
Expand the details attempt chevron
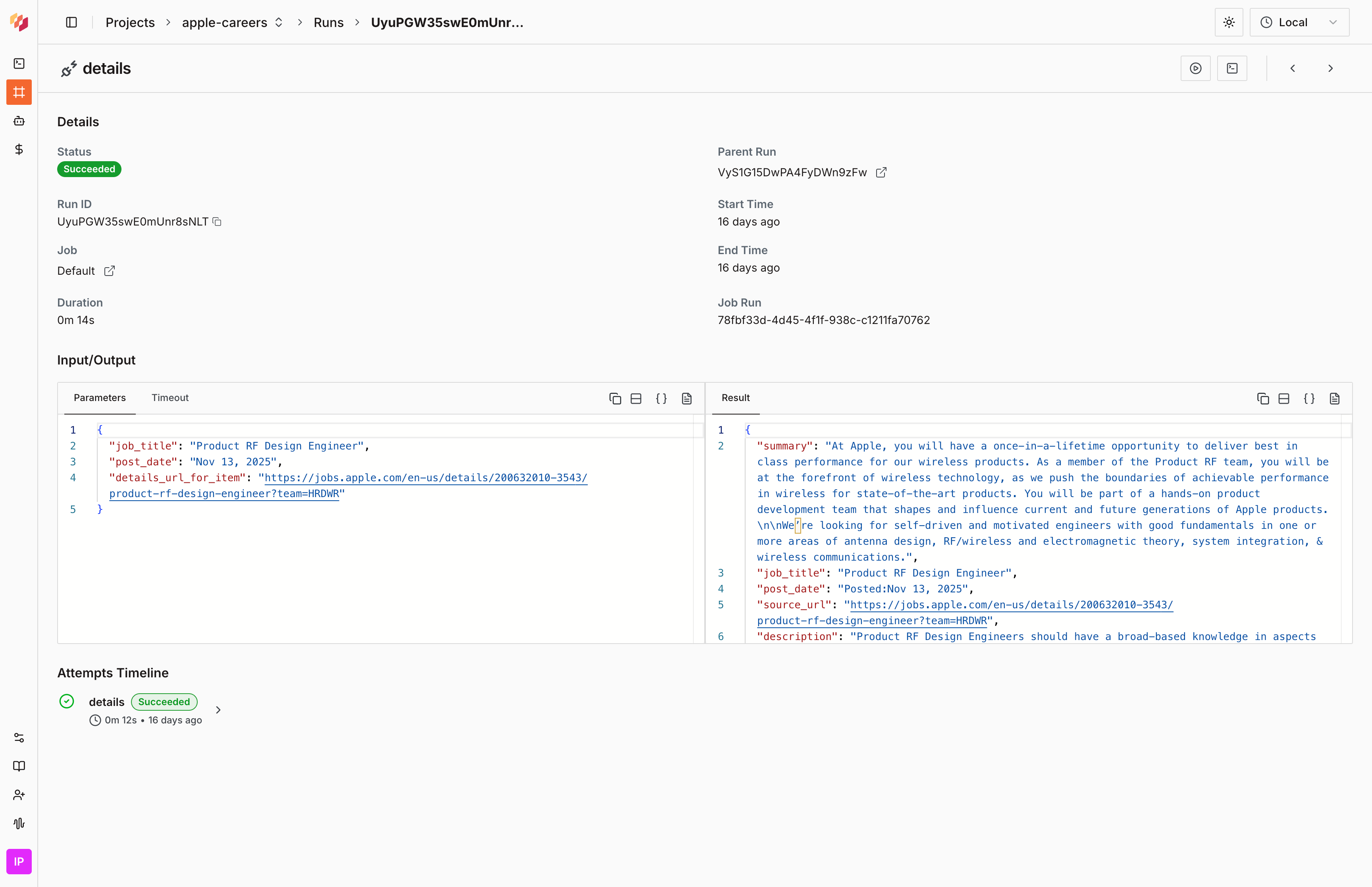218,710
